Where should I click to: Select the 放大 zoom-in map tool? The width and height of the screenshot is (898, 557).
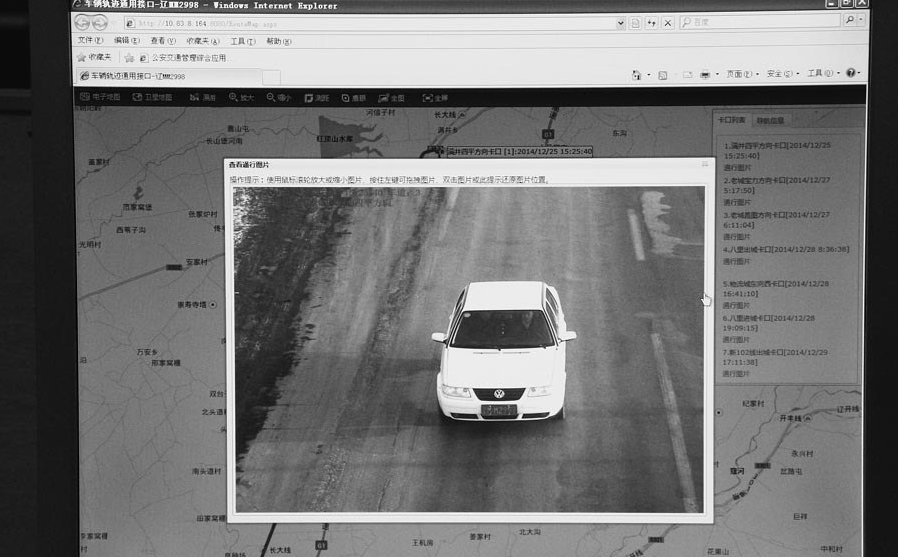pyautogui.click(x=241, y=98)
